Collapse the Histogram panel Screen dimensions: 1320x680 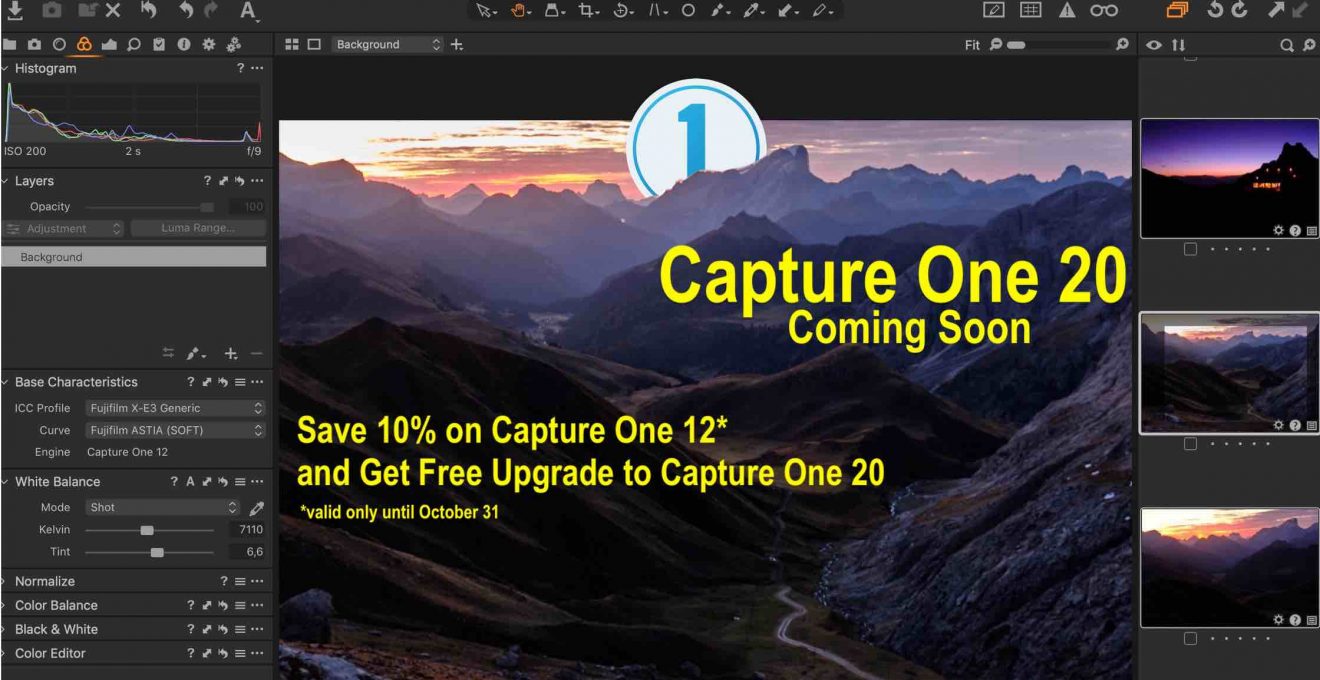click(5, 68)
